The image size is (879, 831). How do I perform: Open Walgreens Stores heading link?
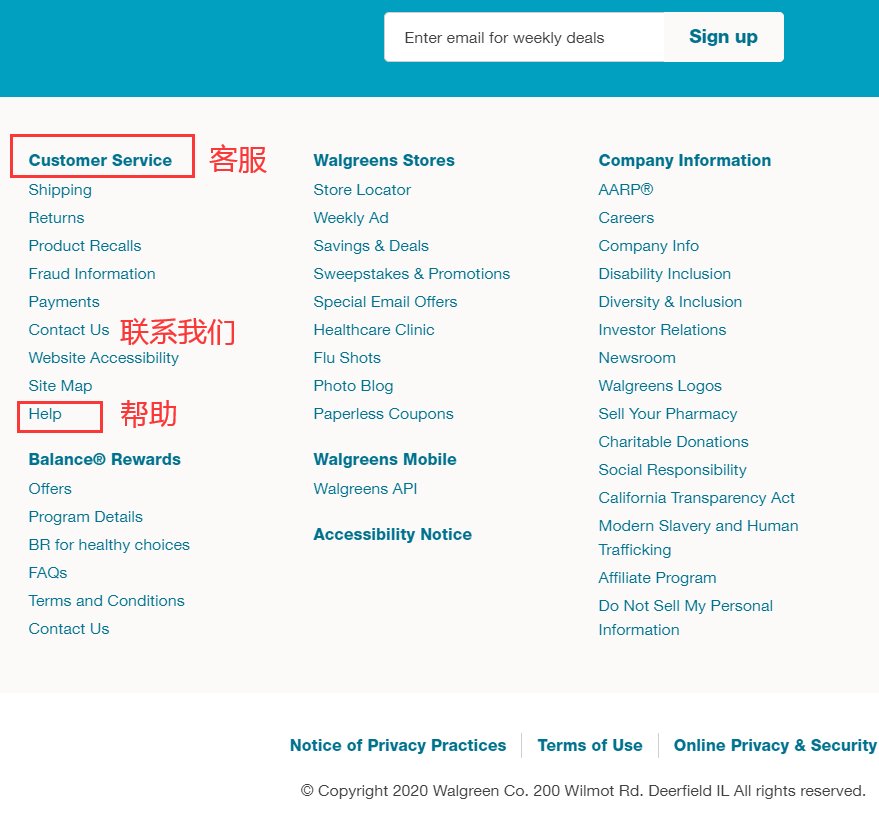point(384,160)
